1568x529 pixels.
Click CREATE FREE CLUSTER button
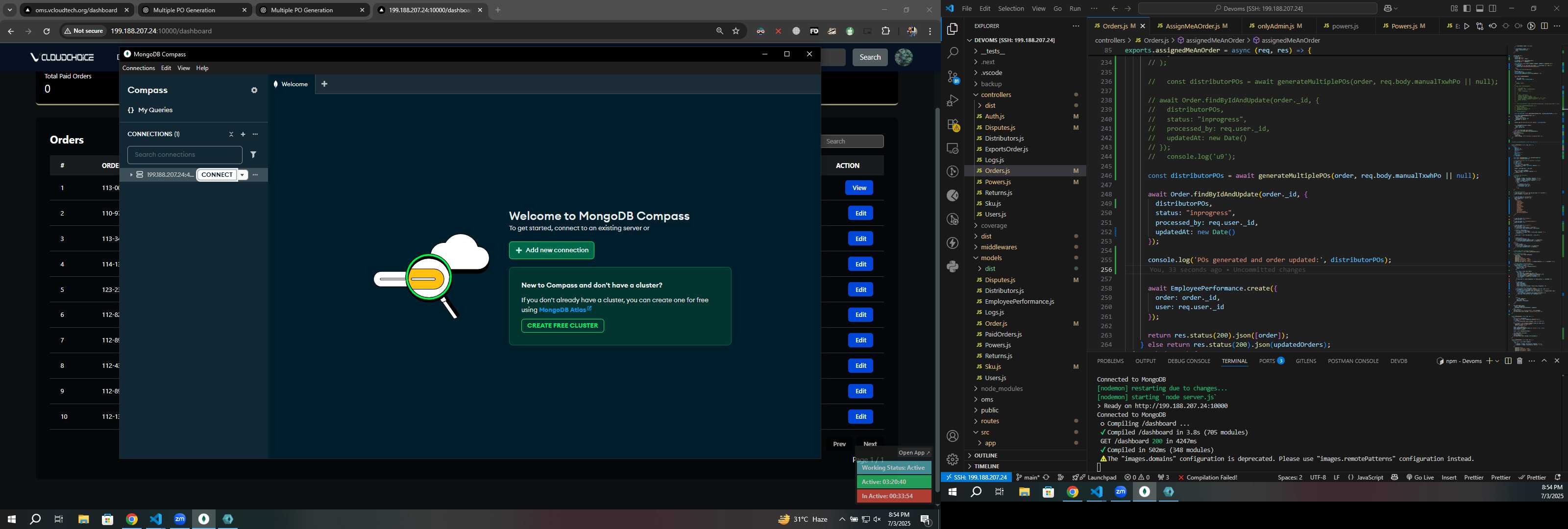click(x=563, y=326)
